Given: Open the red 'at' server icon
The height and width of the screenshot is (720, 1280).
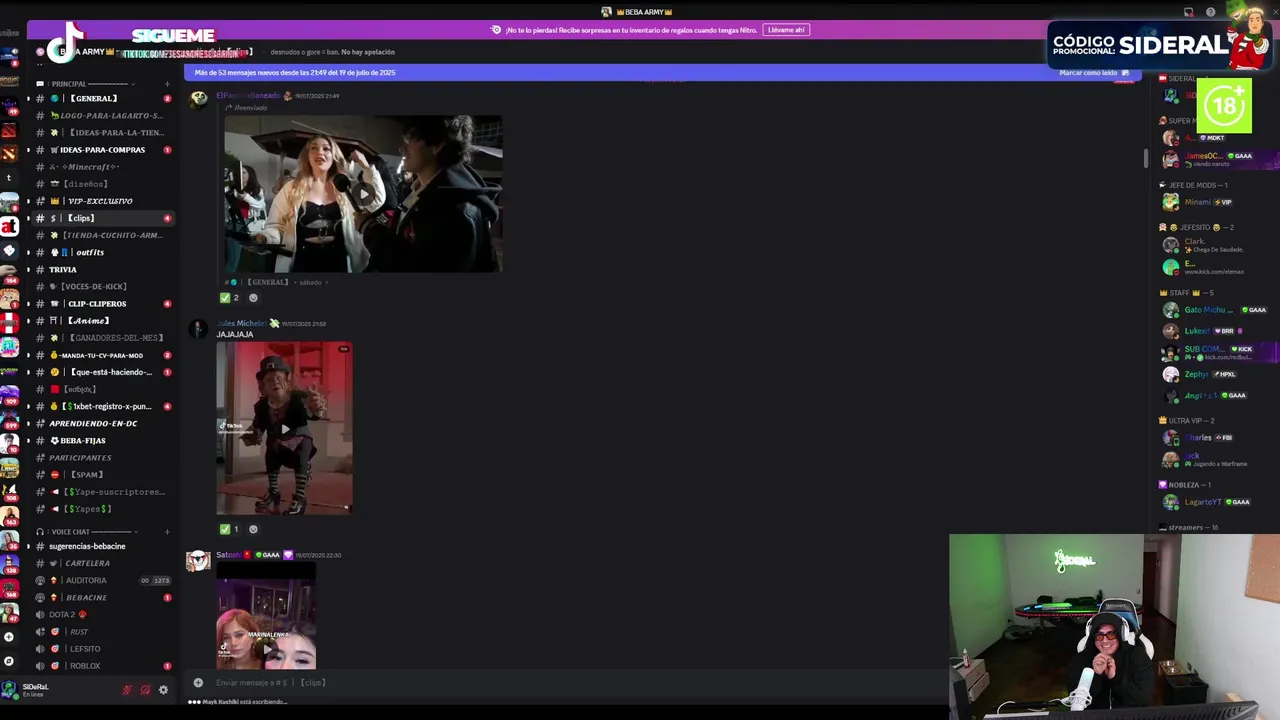Looking at the screenshot, I should pos(9,227).
